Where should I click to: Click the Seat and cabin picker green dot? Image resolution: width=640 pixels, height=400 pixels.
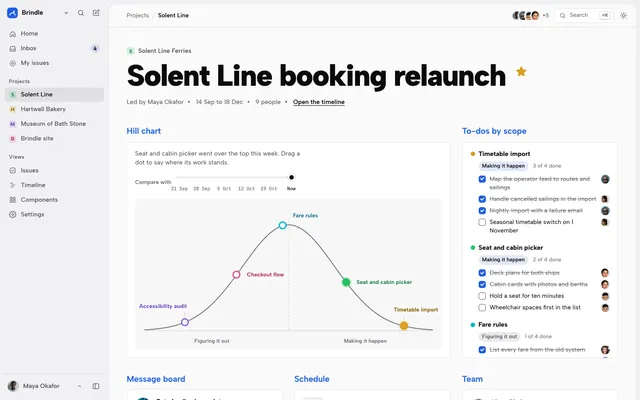pyautogui.click(x=346, y=282)
